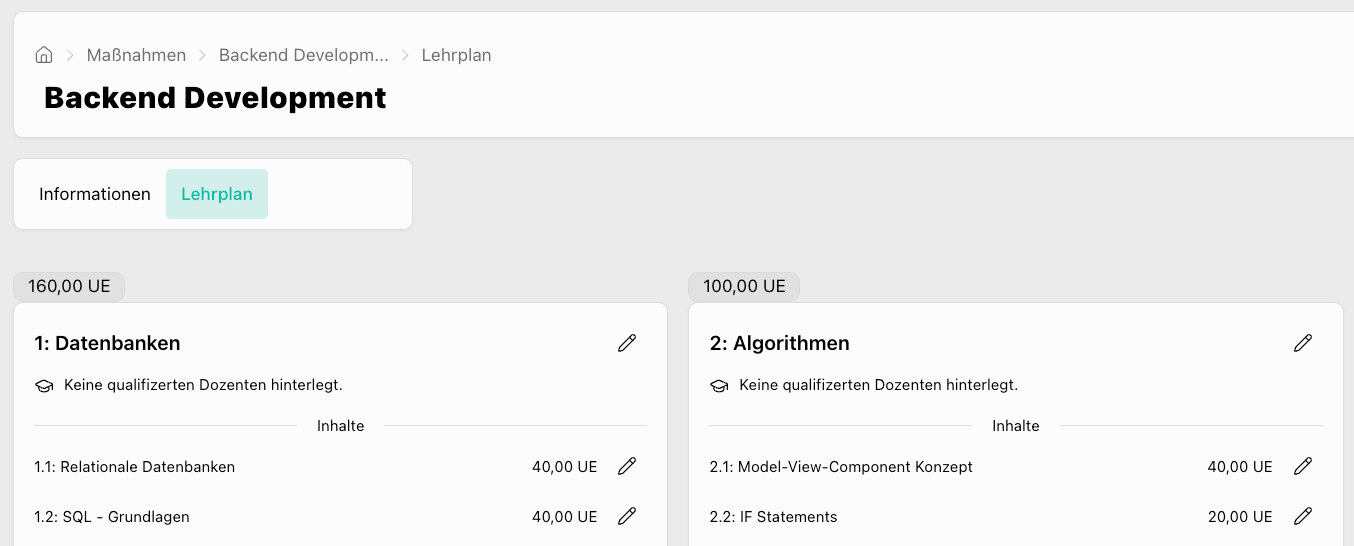This screenshot has width=1354, height=546.
Task: Click the 100,00 UE badge
Action: 744,286
